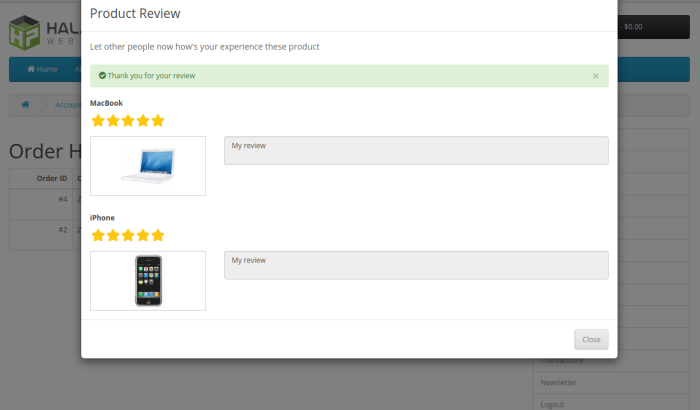
Task: Click the fifth star of the iPhone rating
Action: pyautogui.click(x=158, y=235)
